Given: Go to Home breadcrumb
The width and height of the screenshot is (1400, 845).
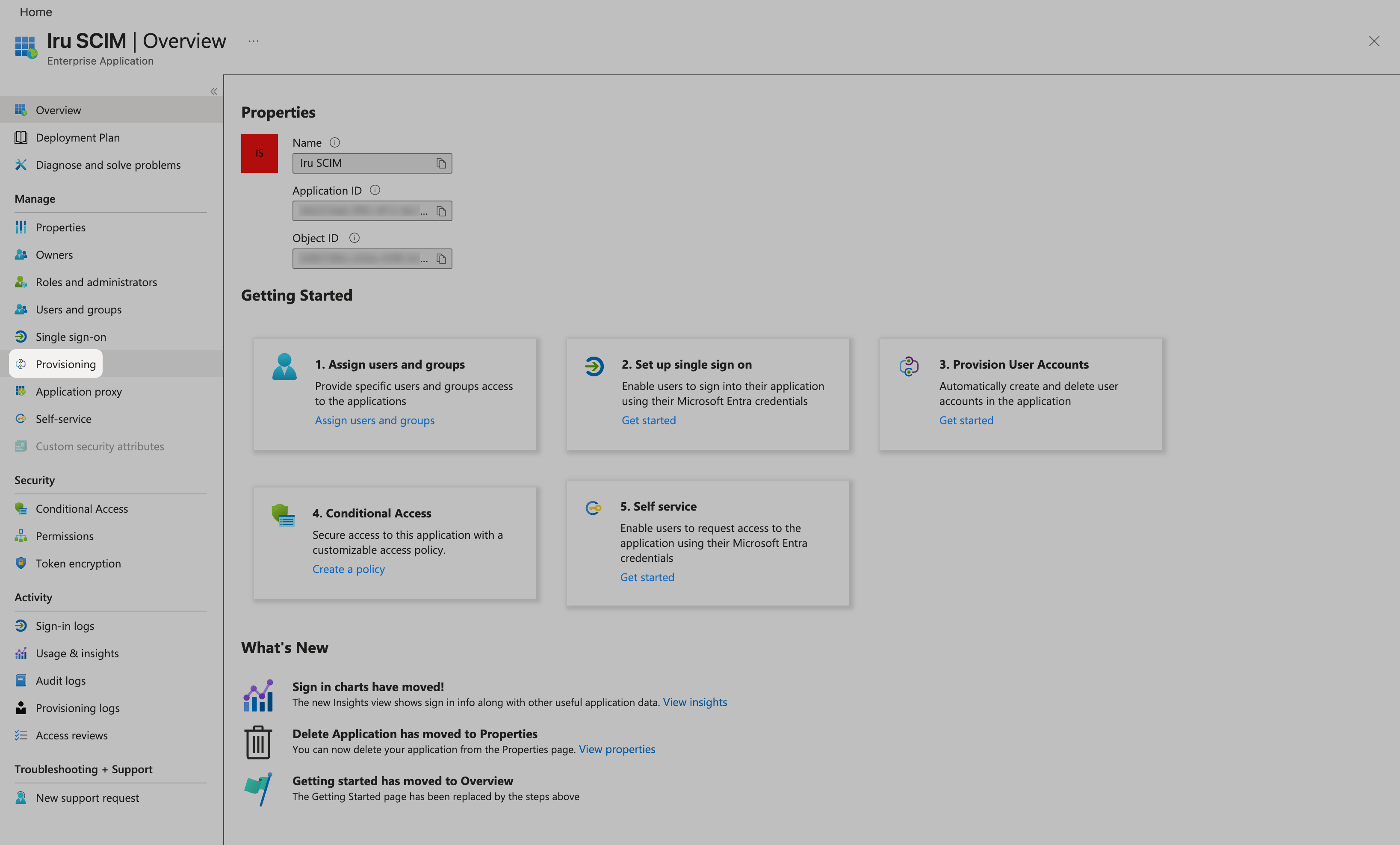Looking at the screenshot, I should [36, 12].
